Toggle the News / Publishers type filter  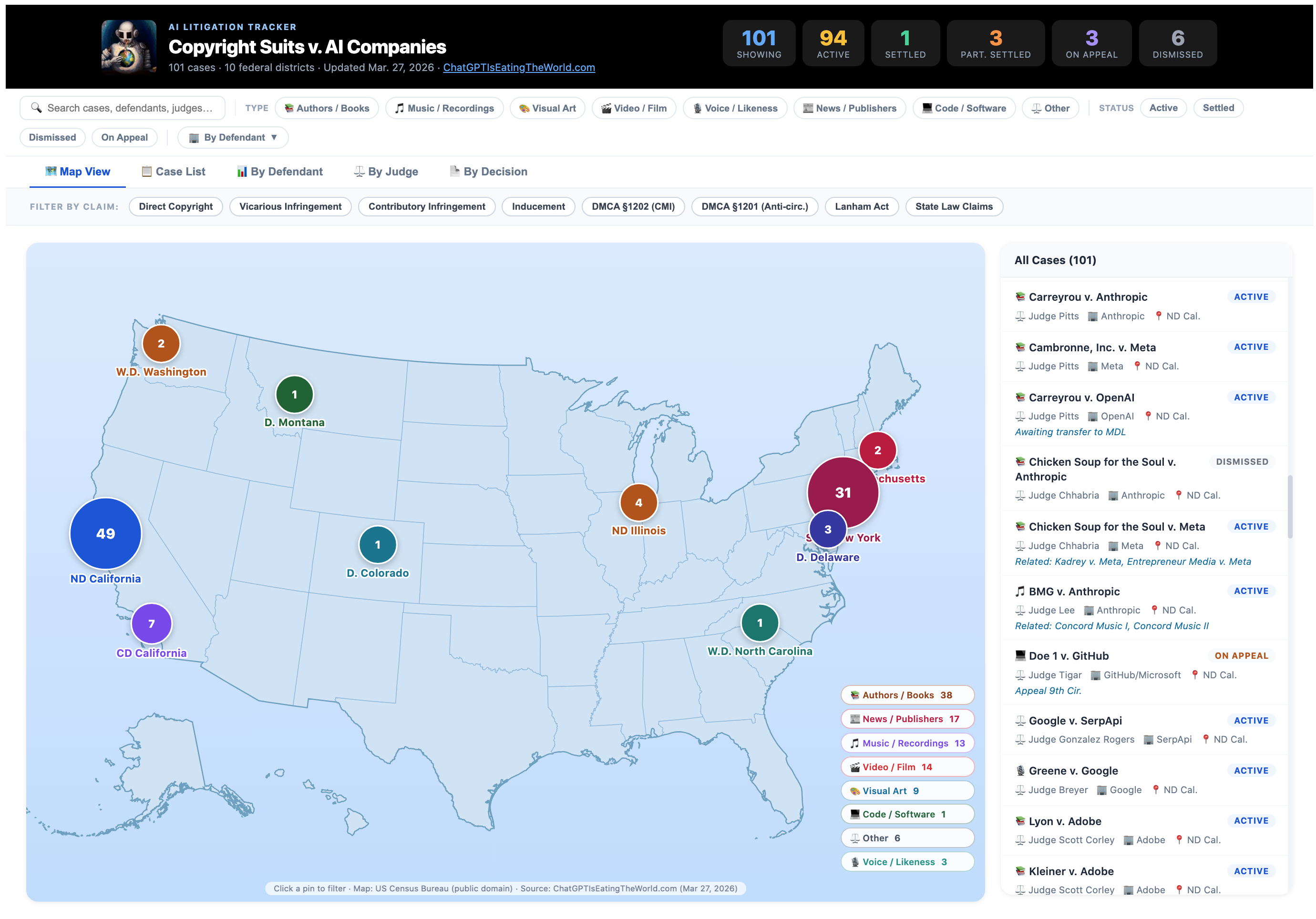point(850,108)
